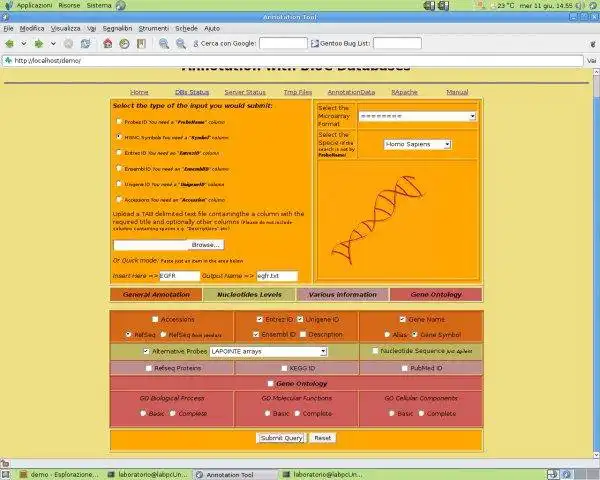Image resolution: width=600 pixels, height=480 pixels.
Task: Uncheck the Unigene ID checkbox
Action: 300,319
